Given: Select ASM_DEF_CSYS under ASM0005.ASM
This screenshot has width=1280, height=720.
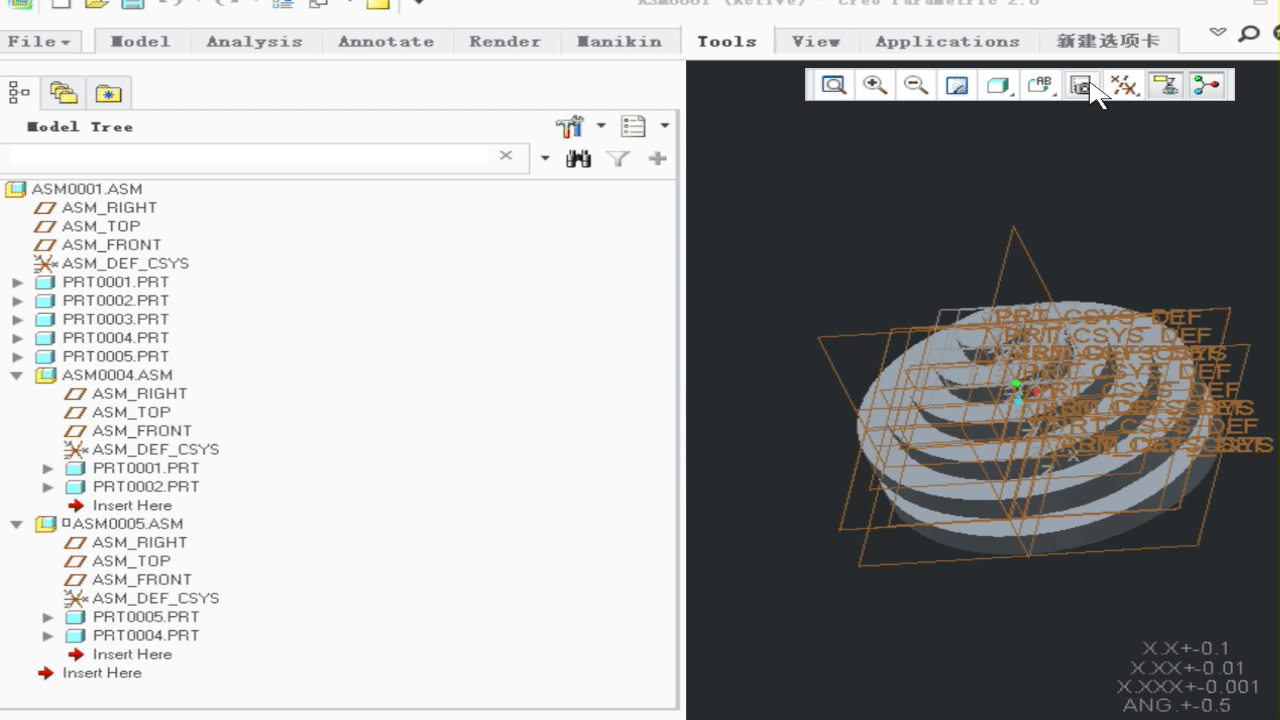Looking at the screenshot, I should 155,598.
